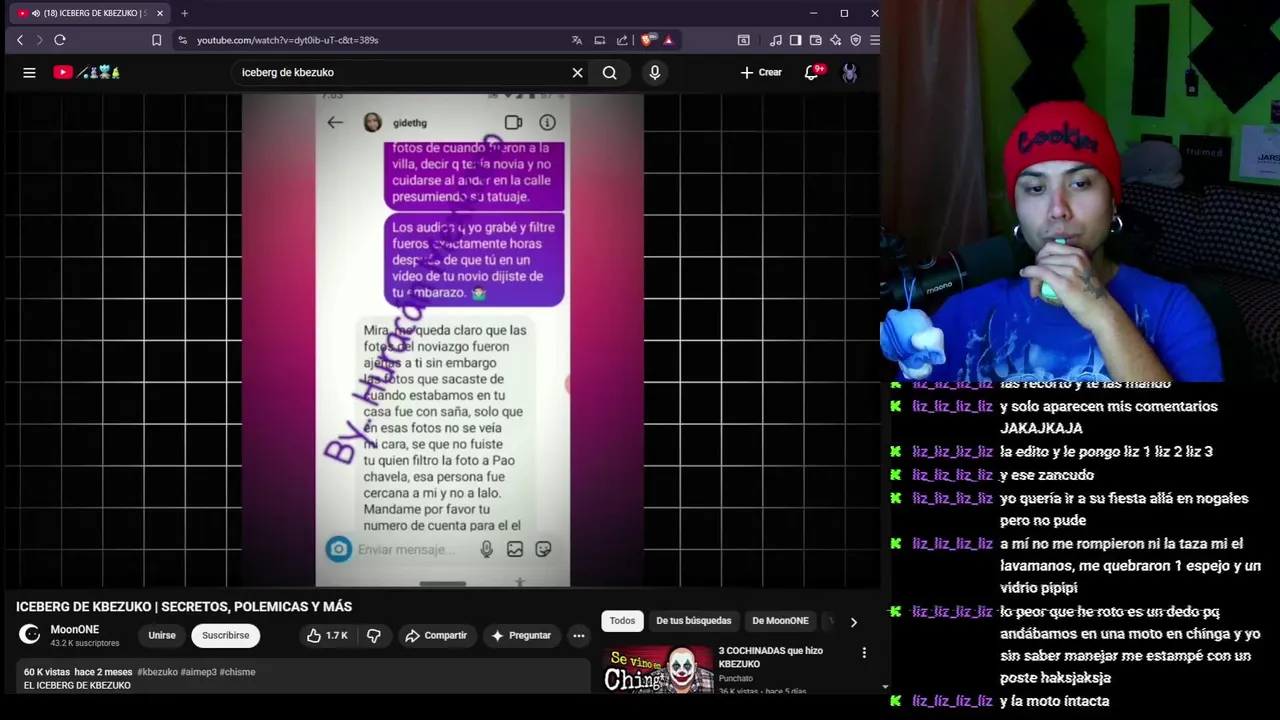Click the Unirse button
Screen dimensions: 1280x720
[x=162, y=635]
